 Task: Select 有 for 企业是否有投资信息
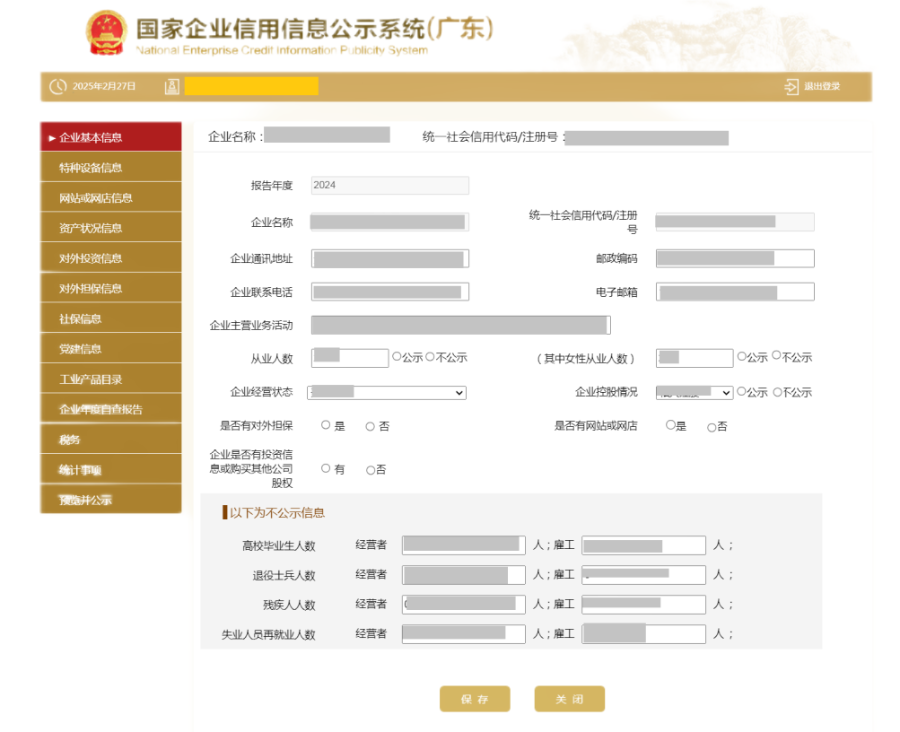click(326, 467)
